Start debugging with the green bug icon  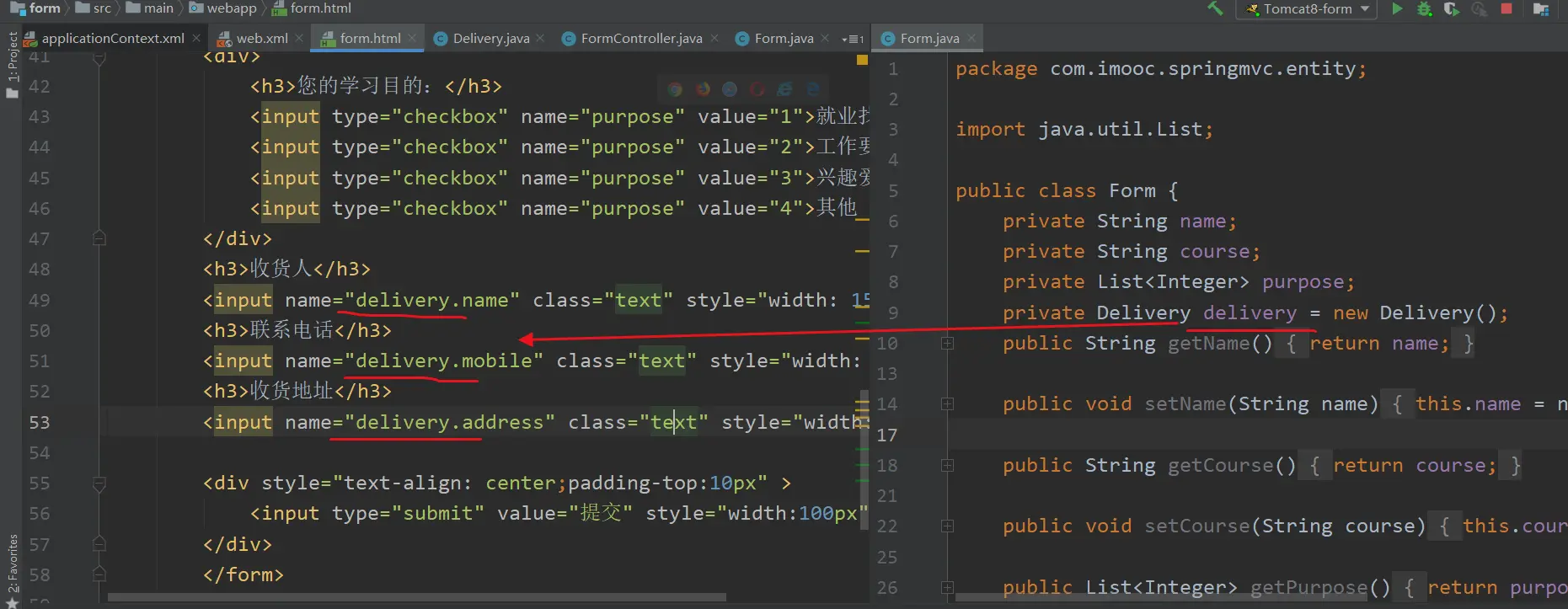pyautogui.click(x=1424, y=8)
